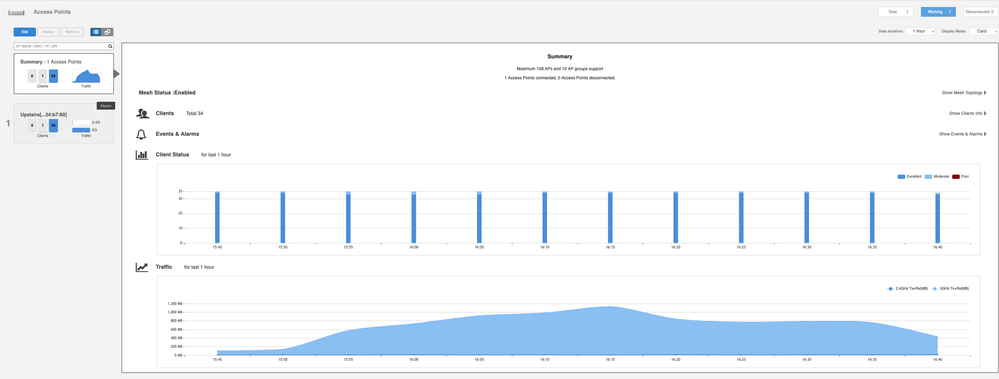Screen dimensions: 999x379
Task: Focus the AP Name / MAC / IP search field
Action: click(64, 46)
